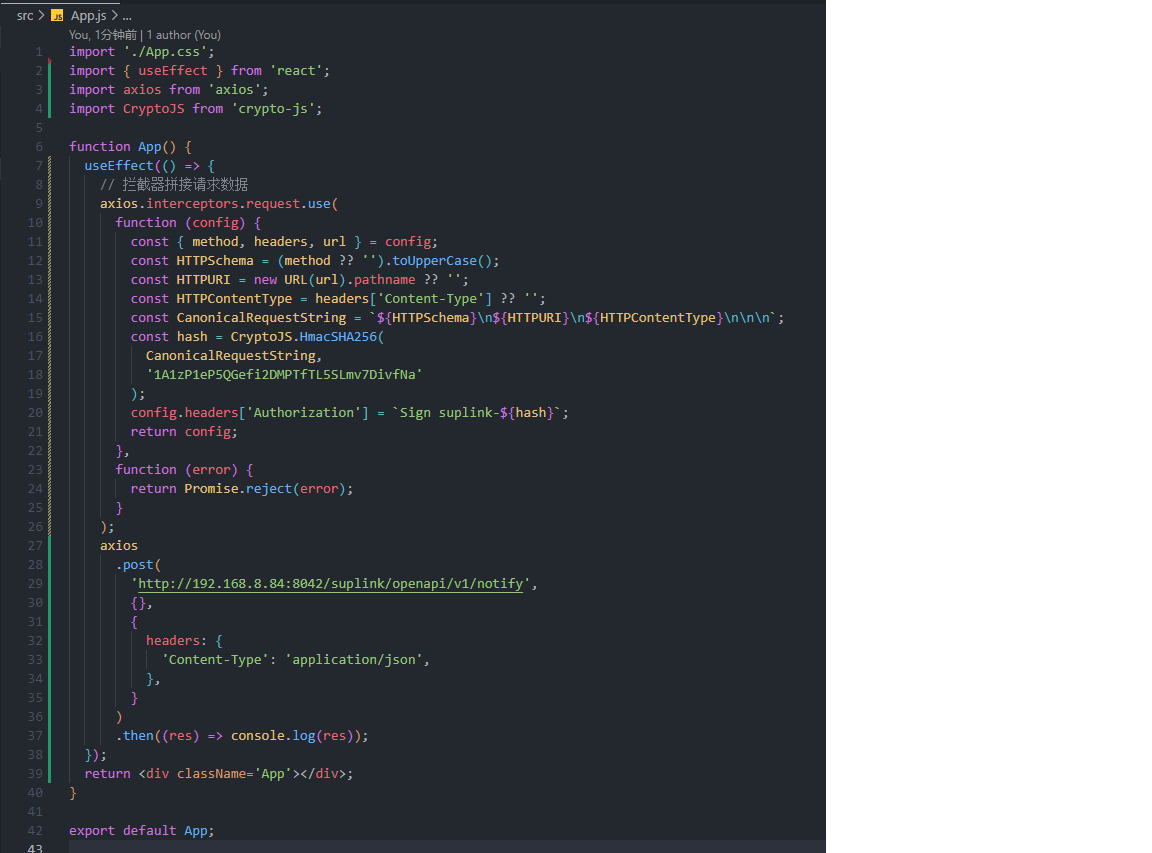
Task: Open the inline diff via the green gutter bar beside axios.post
Action: 49,600
